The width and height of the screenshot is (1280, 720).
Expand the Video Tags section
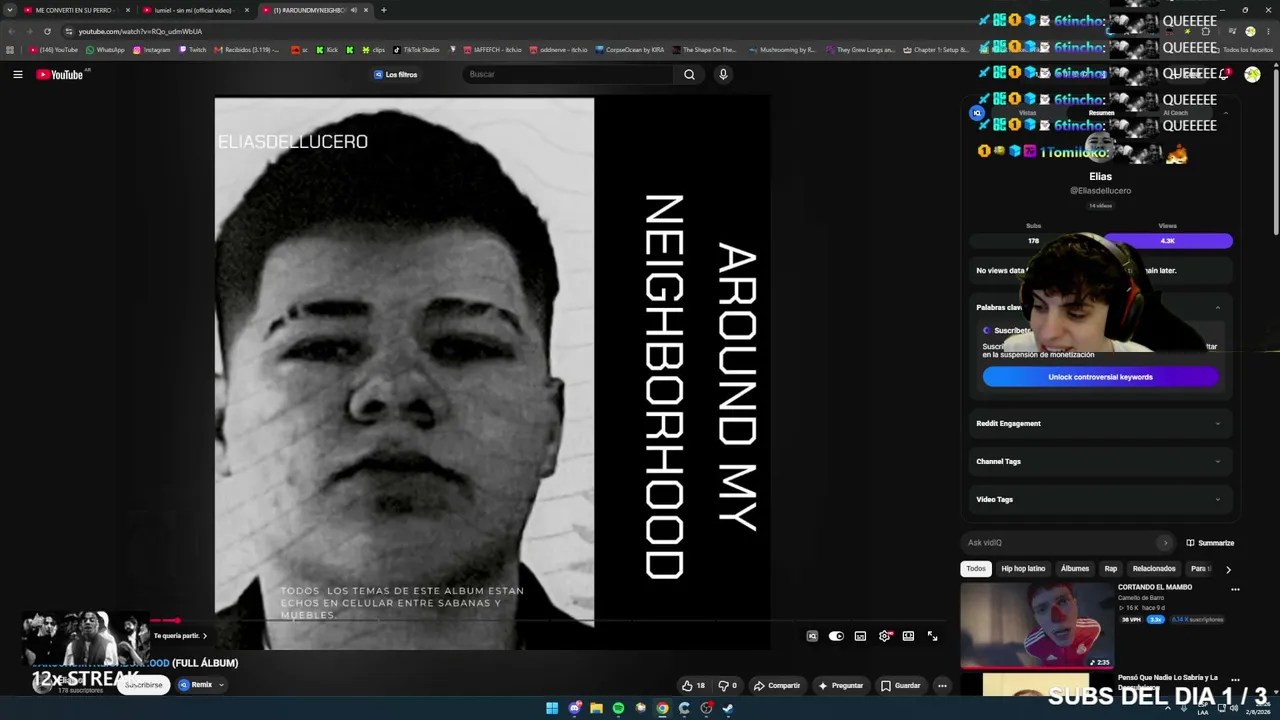1099,500
